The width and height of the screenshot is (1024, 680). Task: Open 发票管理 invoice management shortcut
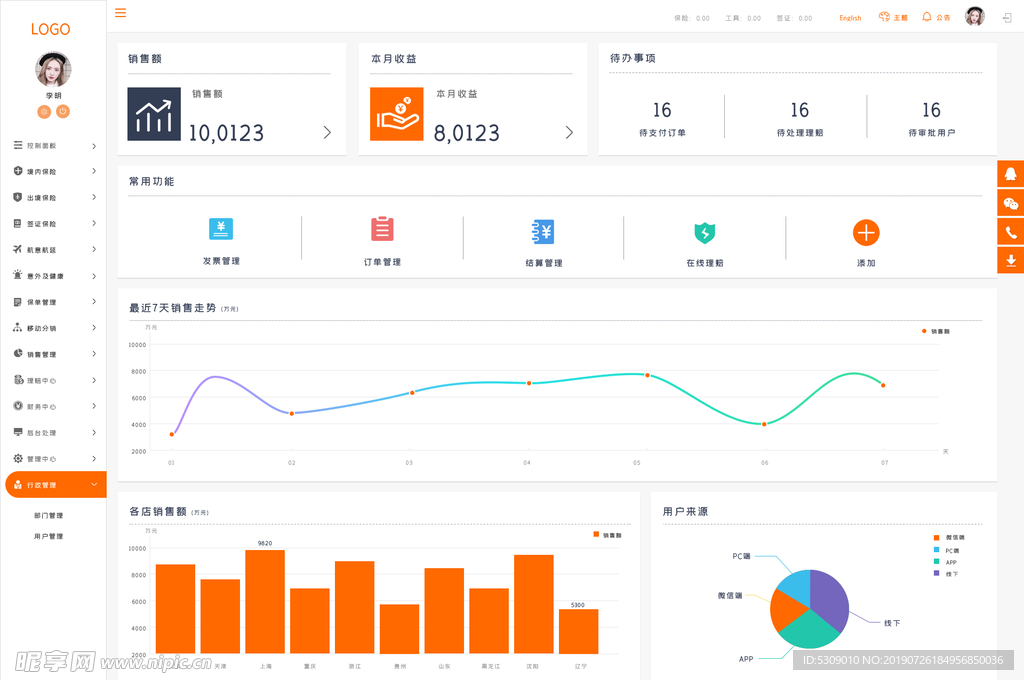pos(221,229)
